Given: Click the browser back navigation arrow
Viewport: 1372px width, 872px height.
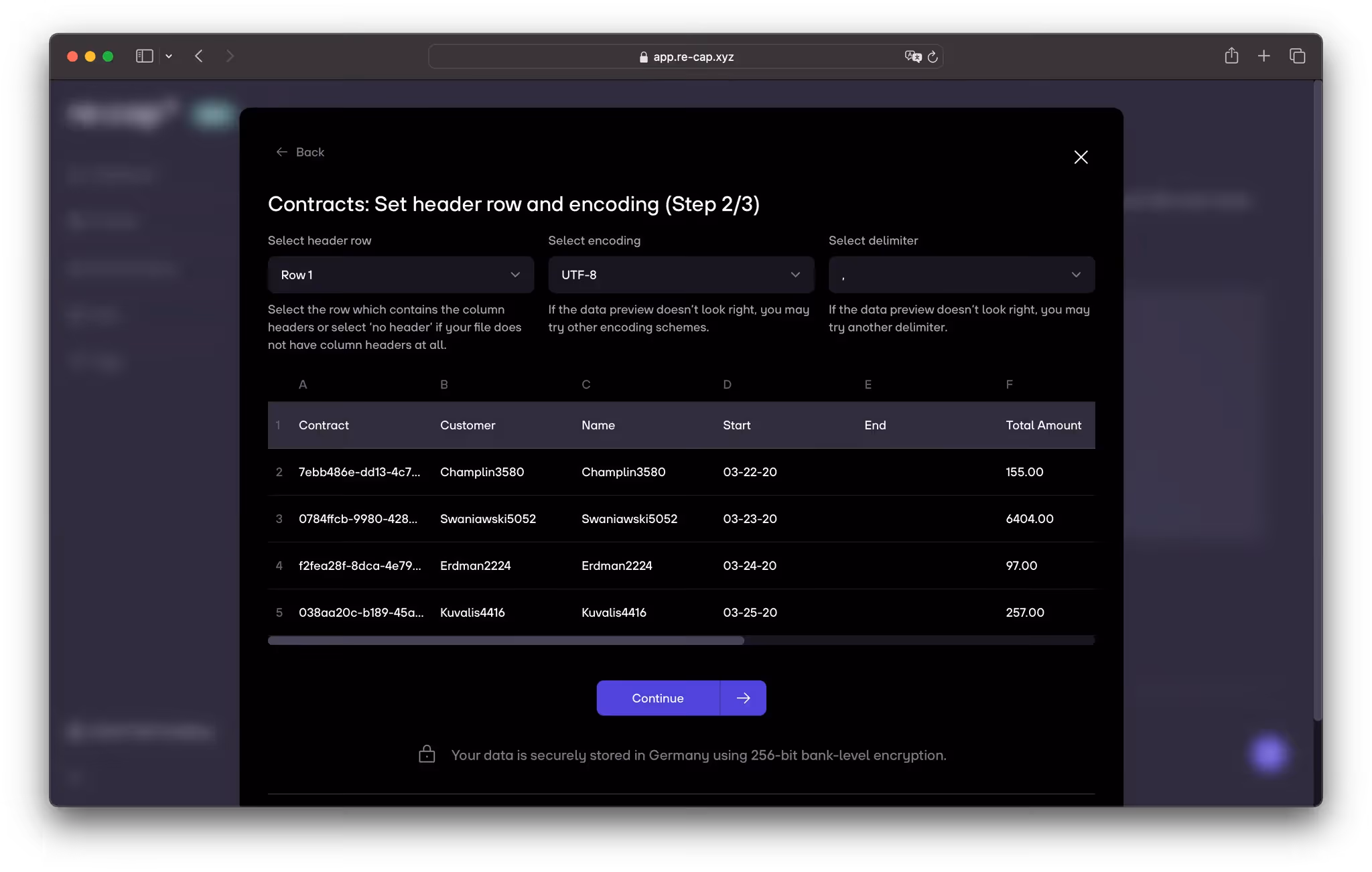Looking at the screenshot, I should pos(198,56).
